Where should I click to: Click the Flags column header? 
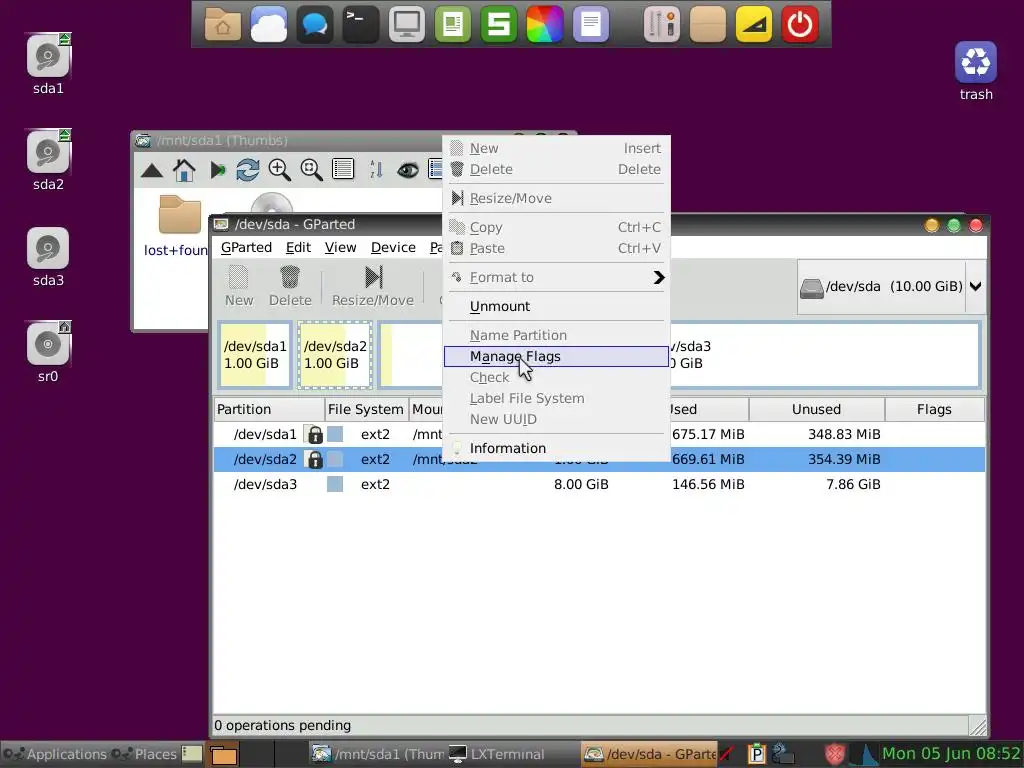click(x=935, y=409)
